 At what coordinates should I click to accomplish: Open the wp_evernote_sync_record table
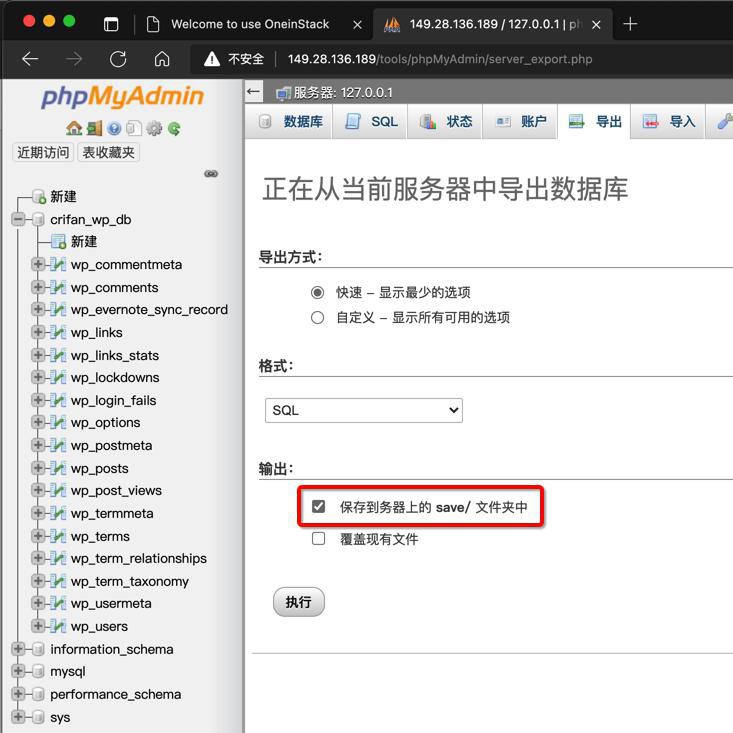149,309
